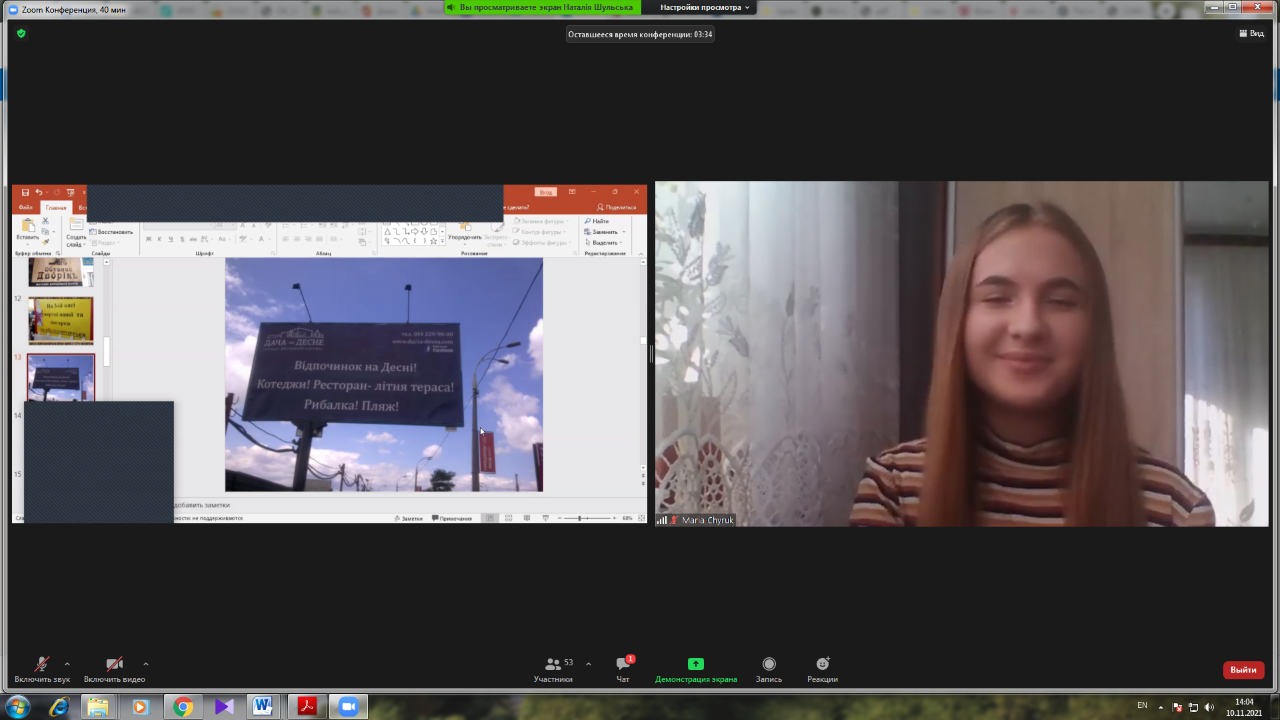
Task: Expand video options arrow next to camera
Action: [146, 664]
